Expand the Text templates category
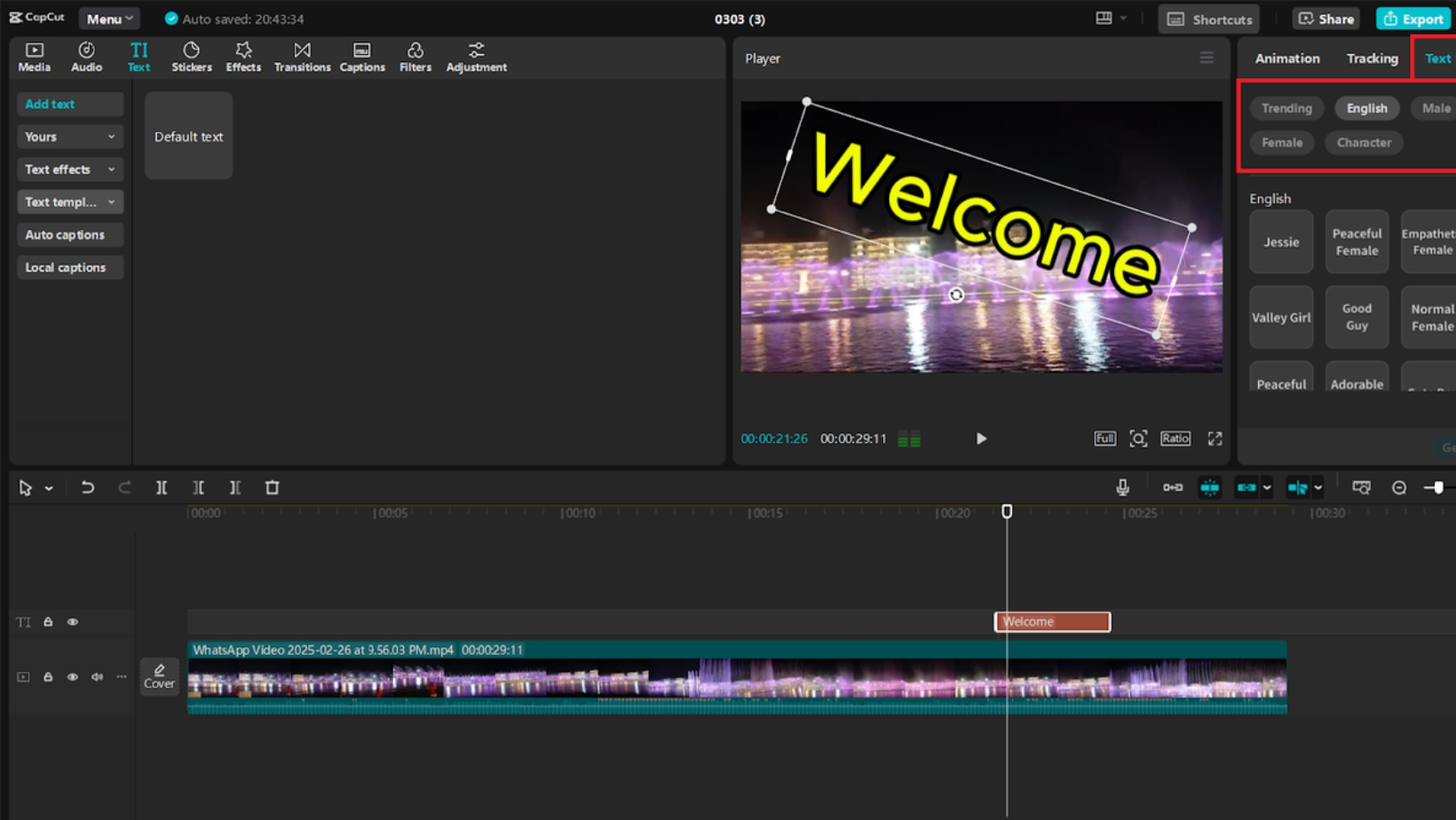This screenshot has width=1456, height=820. click(x=70, y=202)
